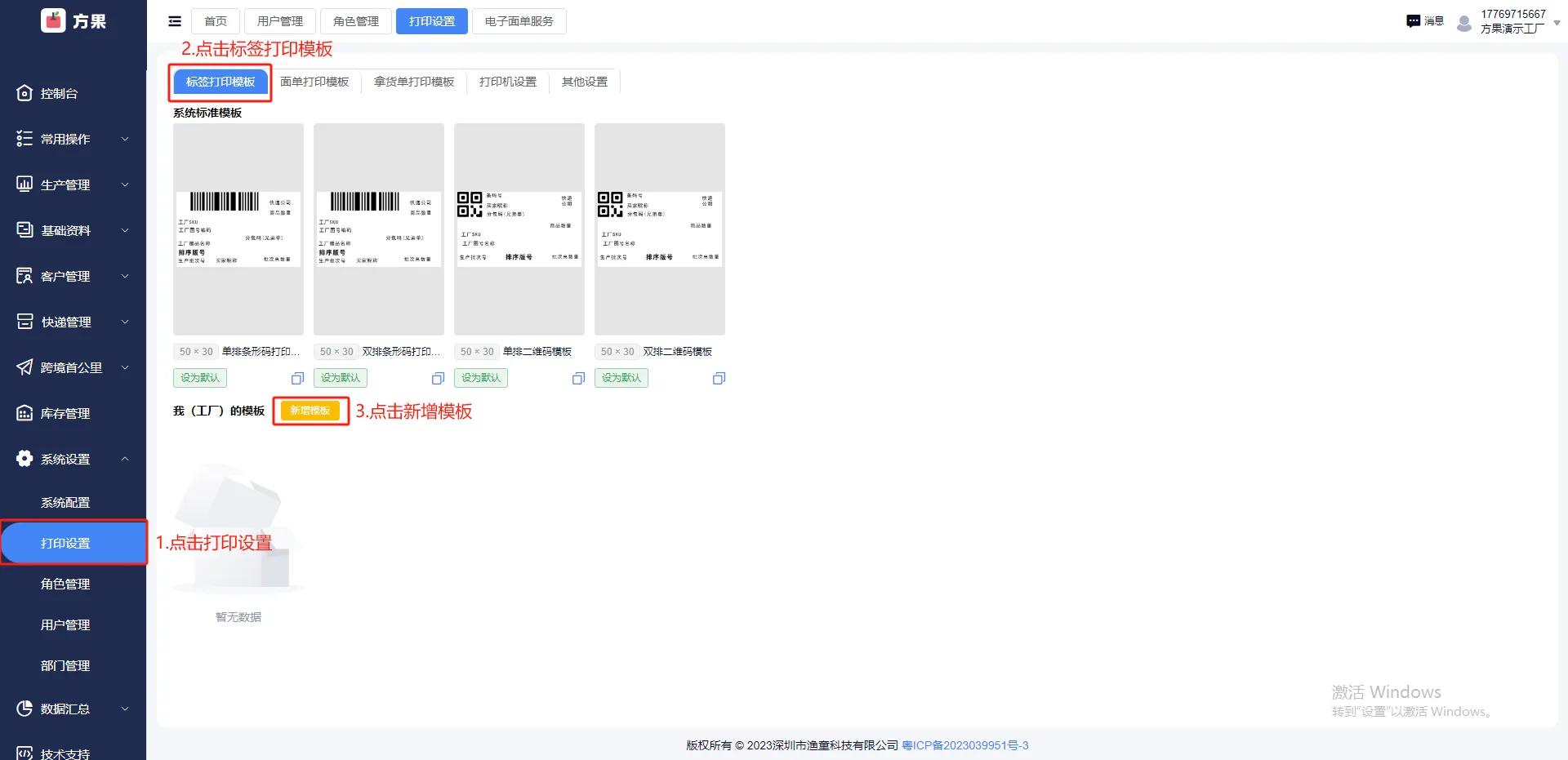The width and height of the screenshot is (1568, 760).
Task: Click the copy icon under 单排二维码模板
Action: 578,378
